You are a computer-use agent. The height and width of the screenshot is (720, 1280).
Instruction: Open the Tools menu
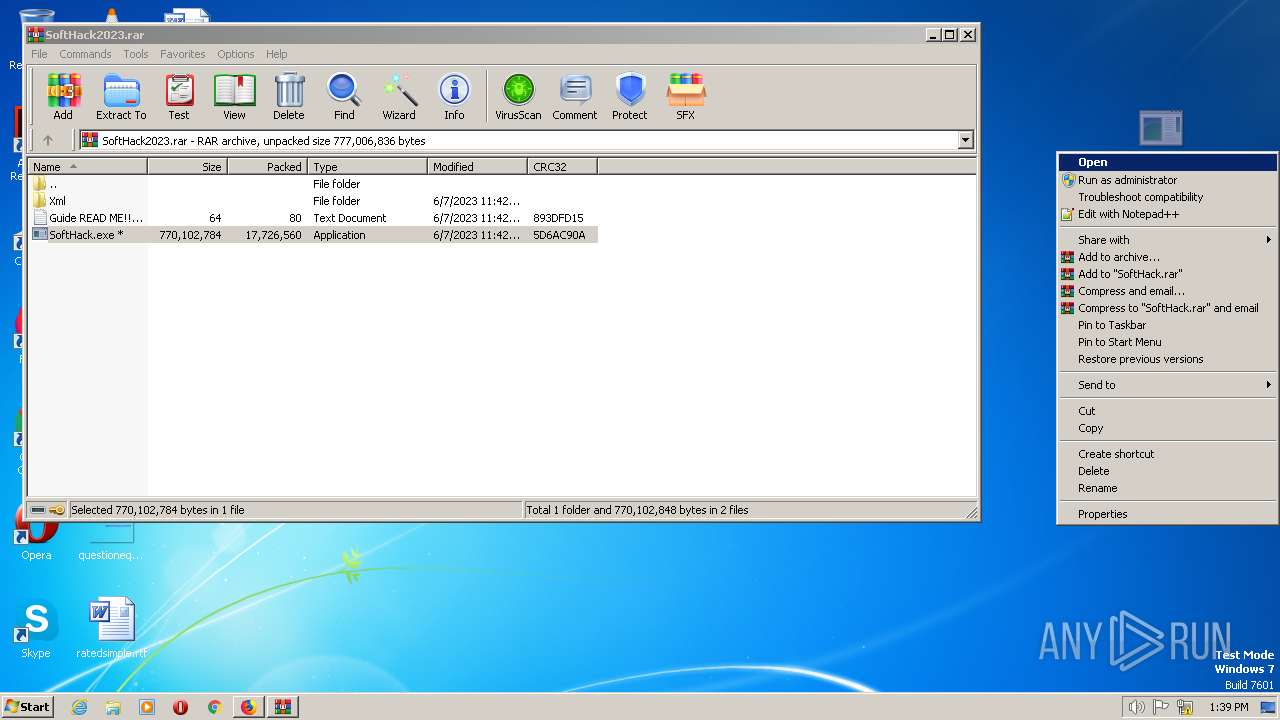point(136,54)
